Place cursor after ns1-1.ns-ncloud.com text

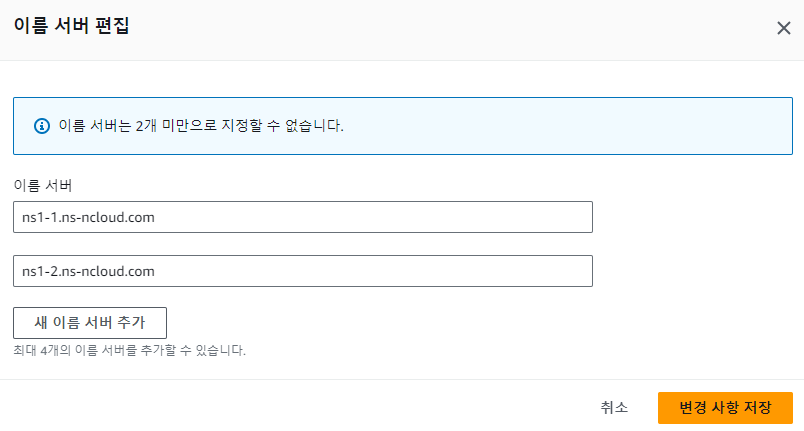(156, 217)
